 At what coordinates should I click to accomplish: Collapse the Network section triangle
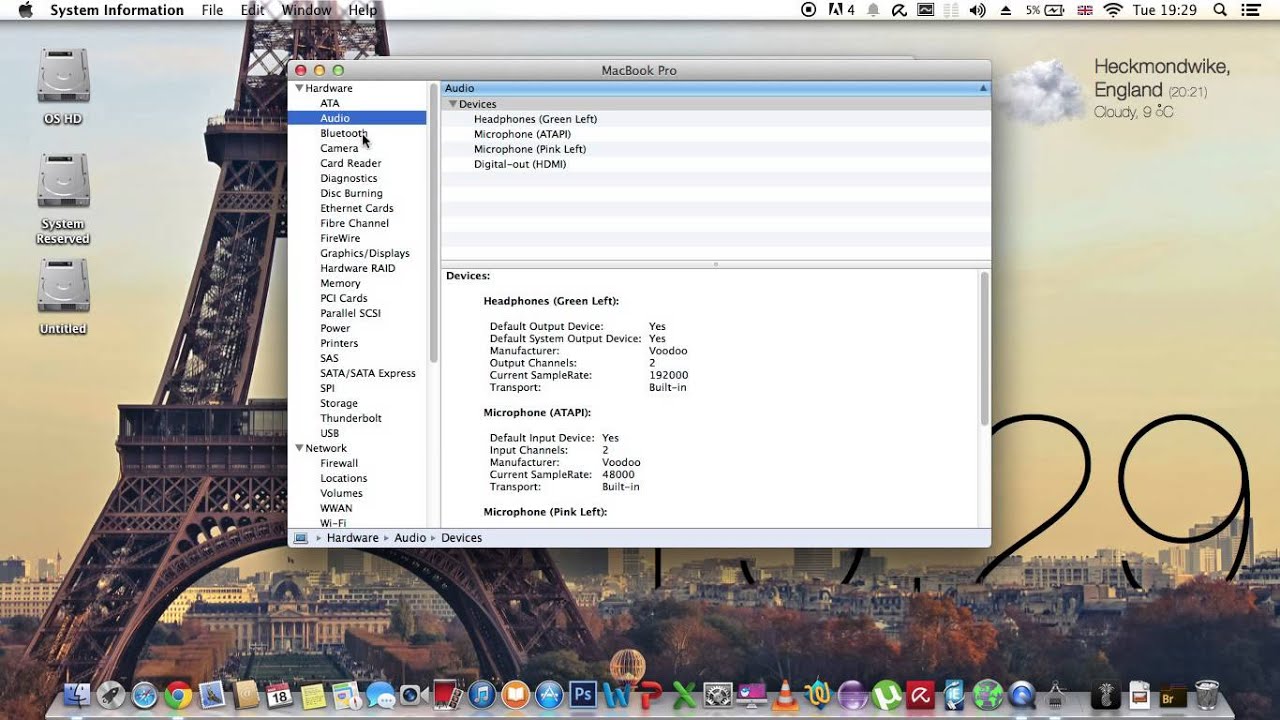pos(298,448)
